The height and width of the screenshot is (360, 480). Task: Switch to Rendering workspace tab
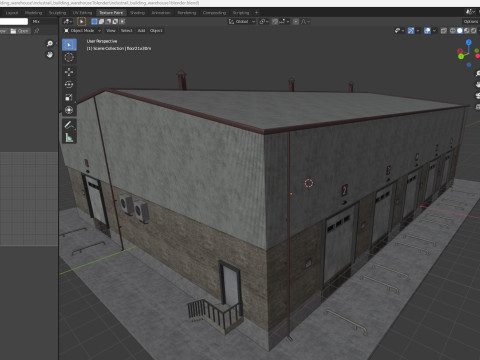pyautogui.click(x=187, y=13)
